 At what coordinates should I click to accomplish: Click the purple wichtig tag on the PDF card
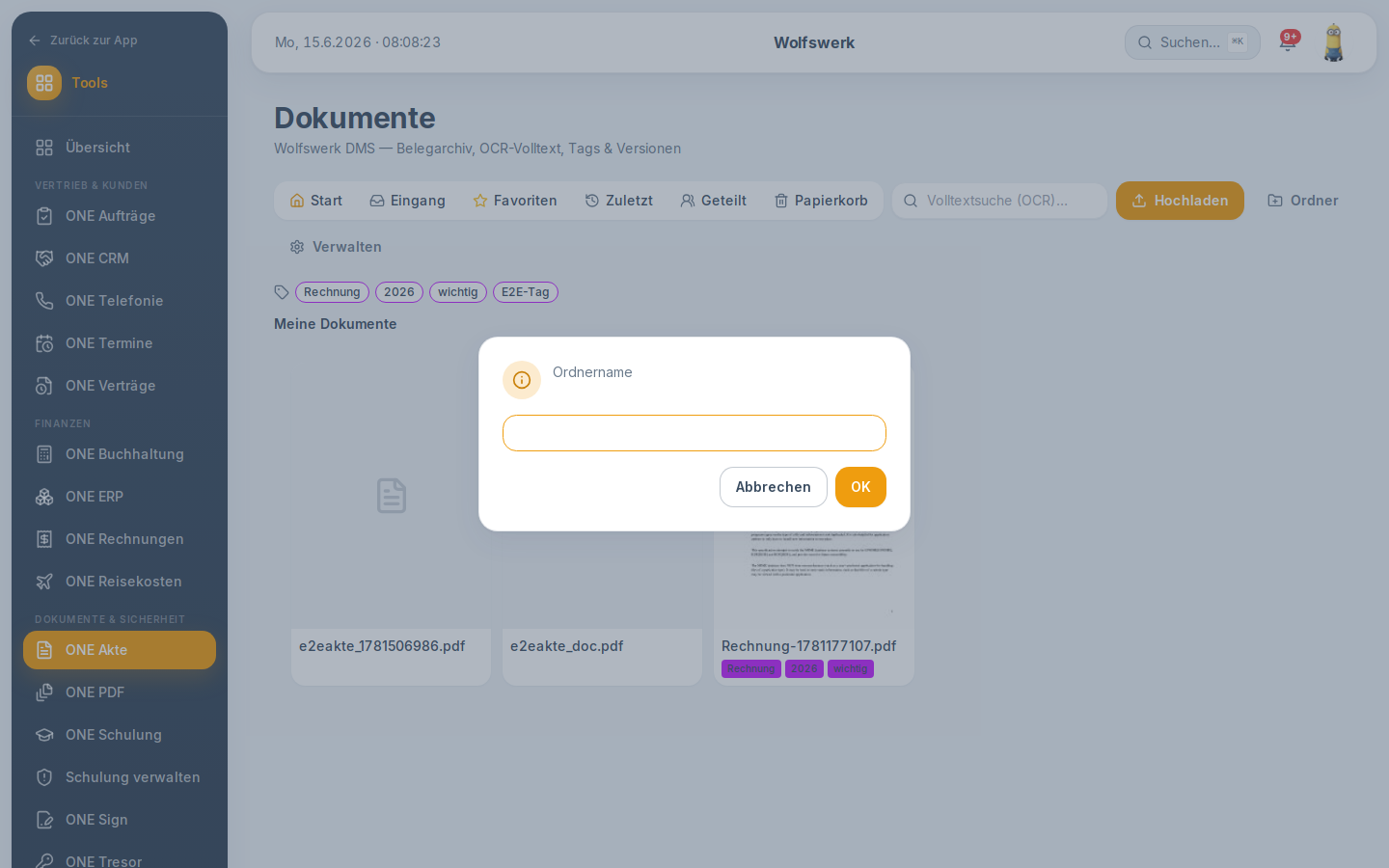pos(851,669)
